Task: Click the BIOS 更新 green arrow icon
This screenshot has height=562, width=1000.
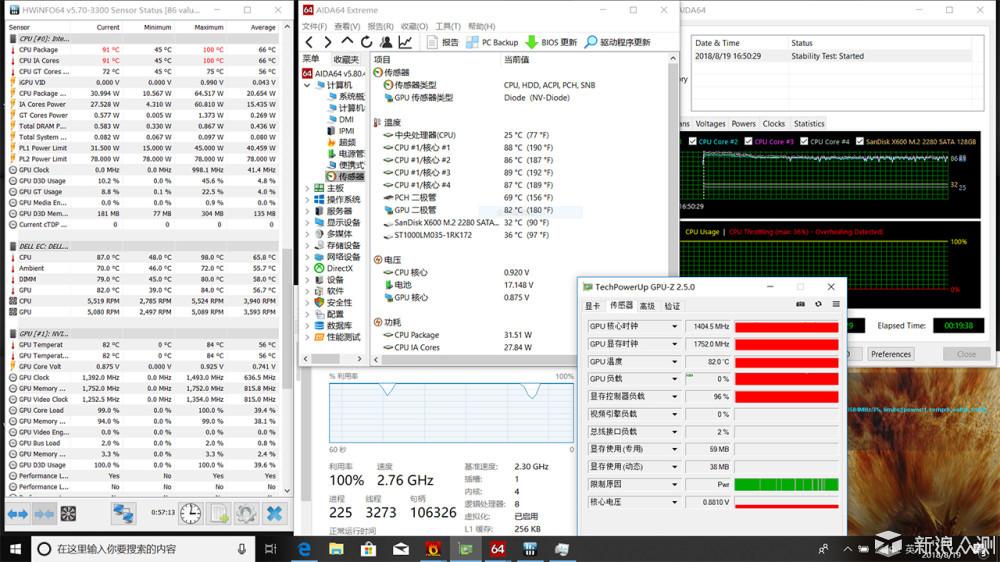Action: coord(531,42)
